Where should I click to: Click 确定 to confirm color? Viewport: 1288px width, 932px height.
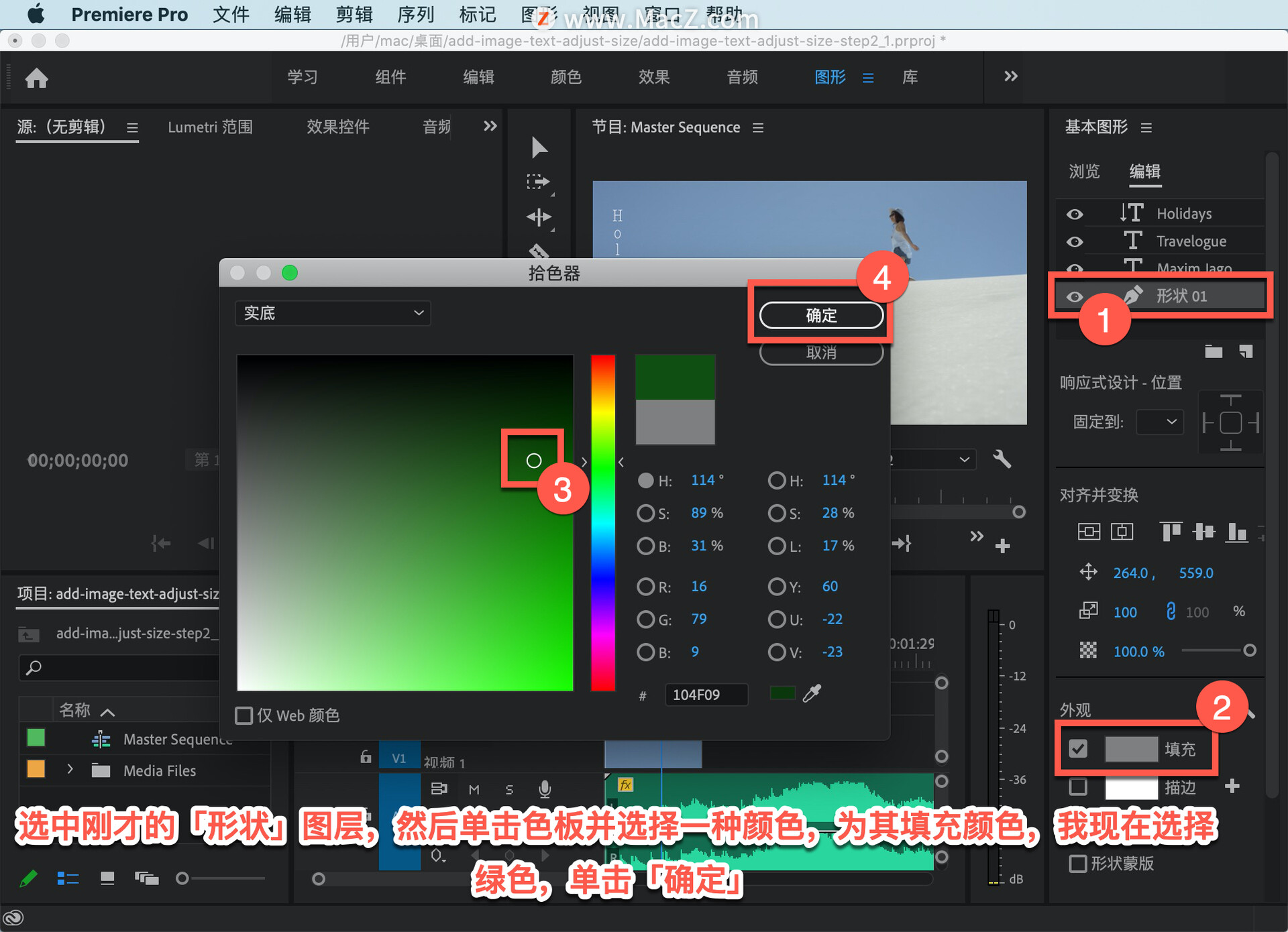pos(821,315)
